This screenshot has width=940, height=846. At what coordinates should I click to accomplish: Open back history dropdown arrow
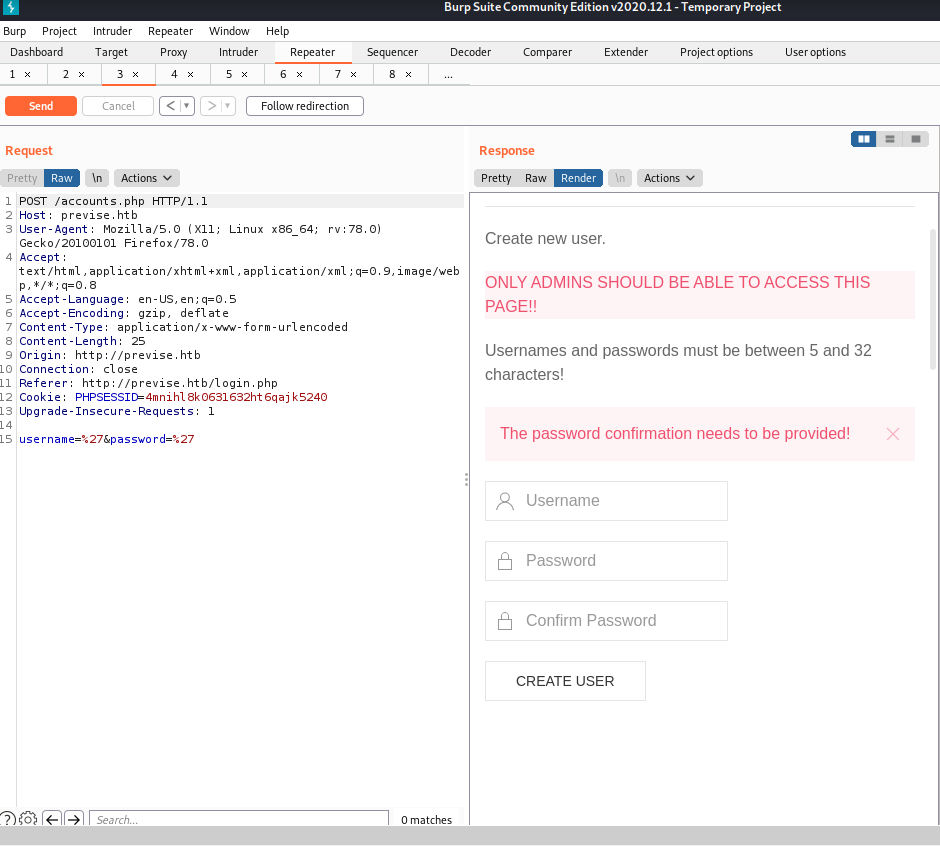click(186, 106)
